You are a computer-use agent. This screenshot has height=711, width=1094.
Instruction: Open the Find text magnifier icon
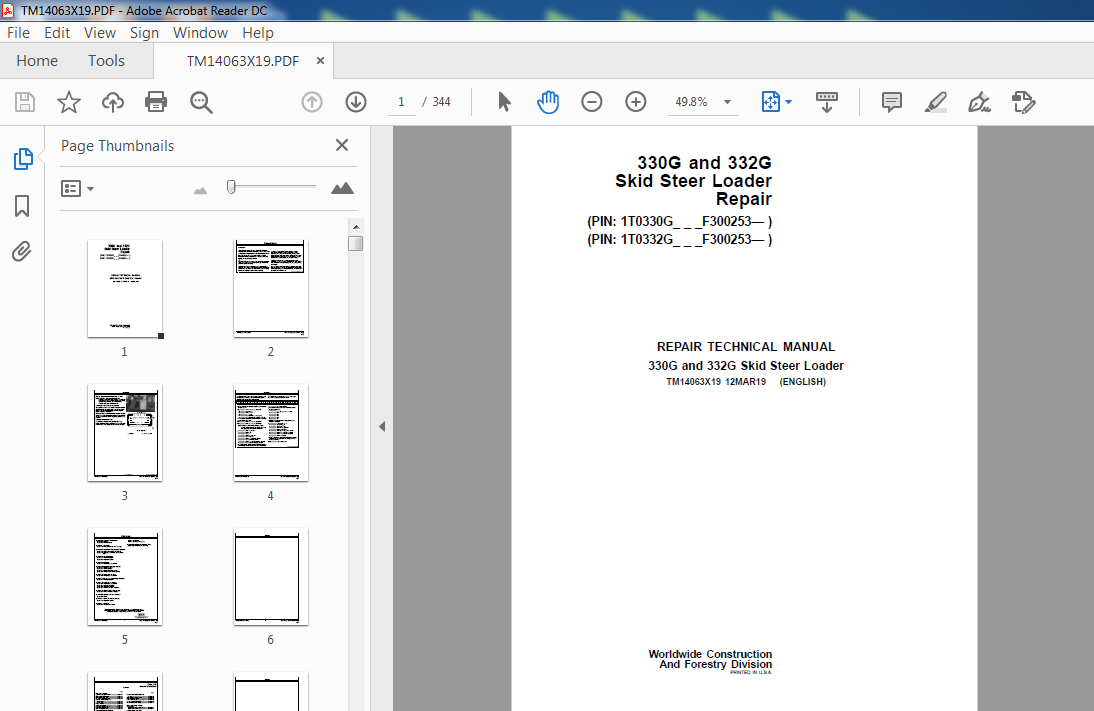201,102
